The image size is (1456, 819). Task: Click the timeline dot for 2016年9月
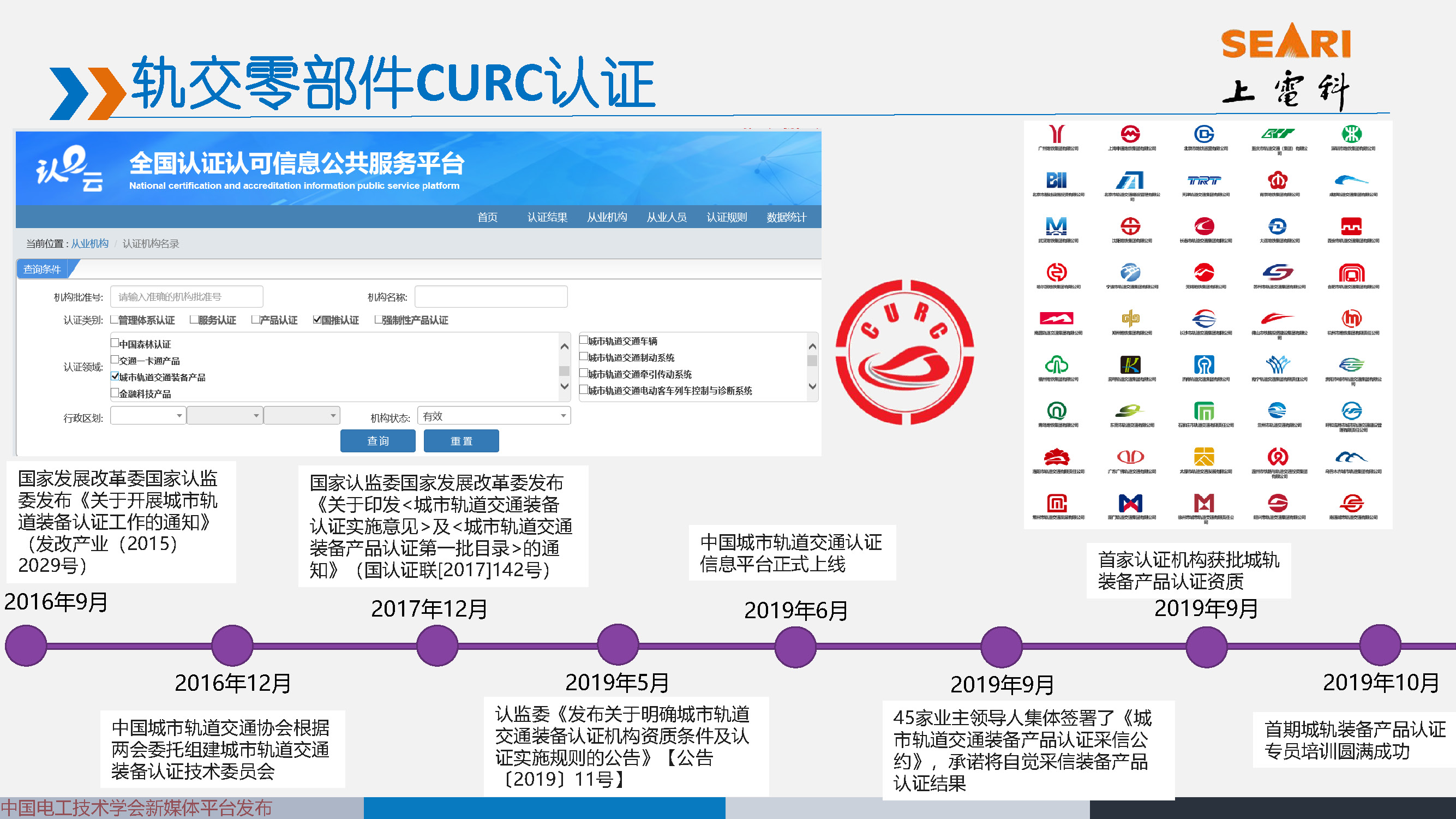point(26,645)
